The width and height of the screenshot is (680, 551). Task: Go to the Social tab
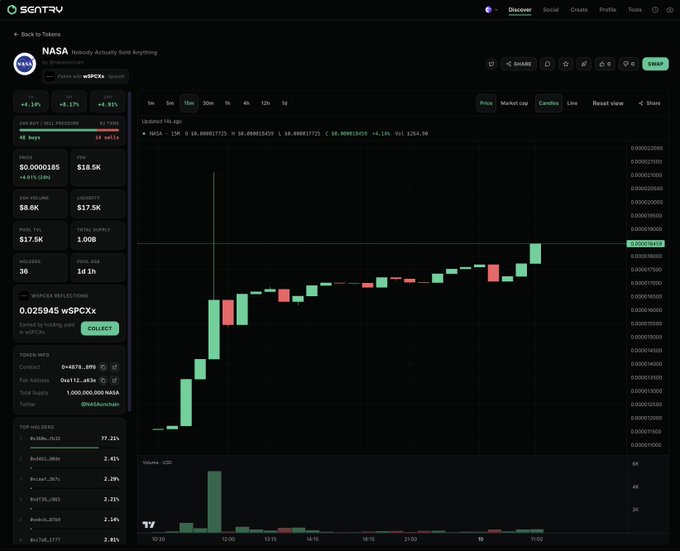coord(551,10)
